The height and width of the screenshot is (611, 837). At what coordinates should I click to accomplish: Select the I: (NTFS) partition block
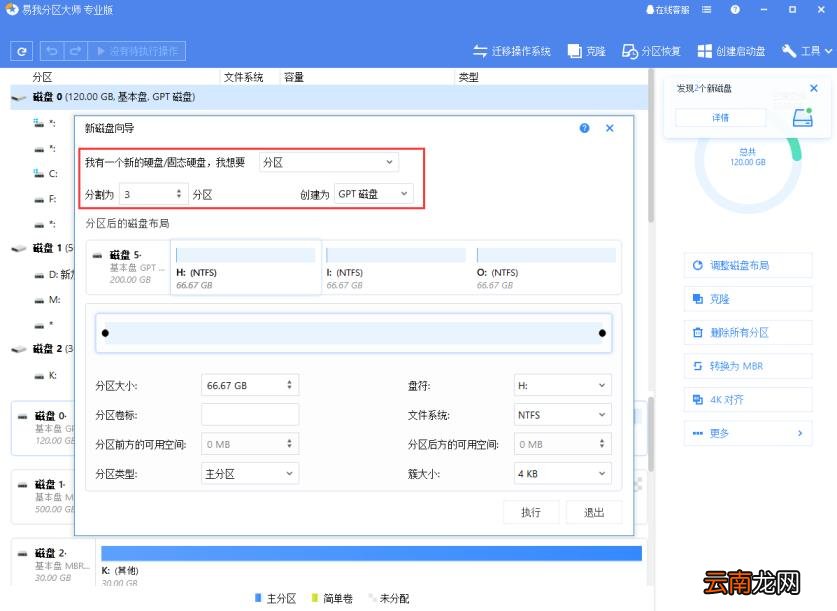[396, 267]
